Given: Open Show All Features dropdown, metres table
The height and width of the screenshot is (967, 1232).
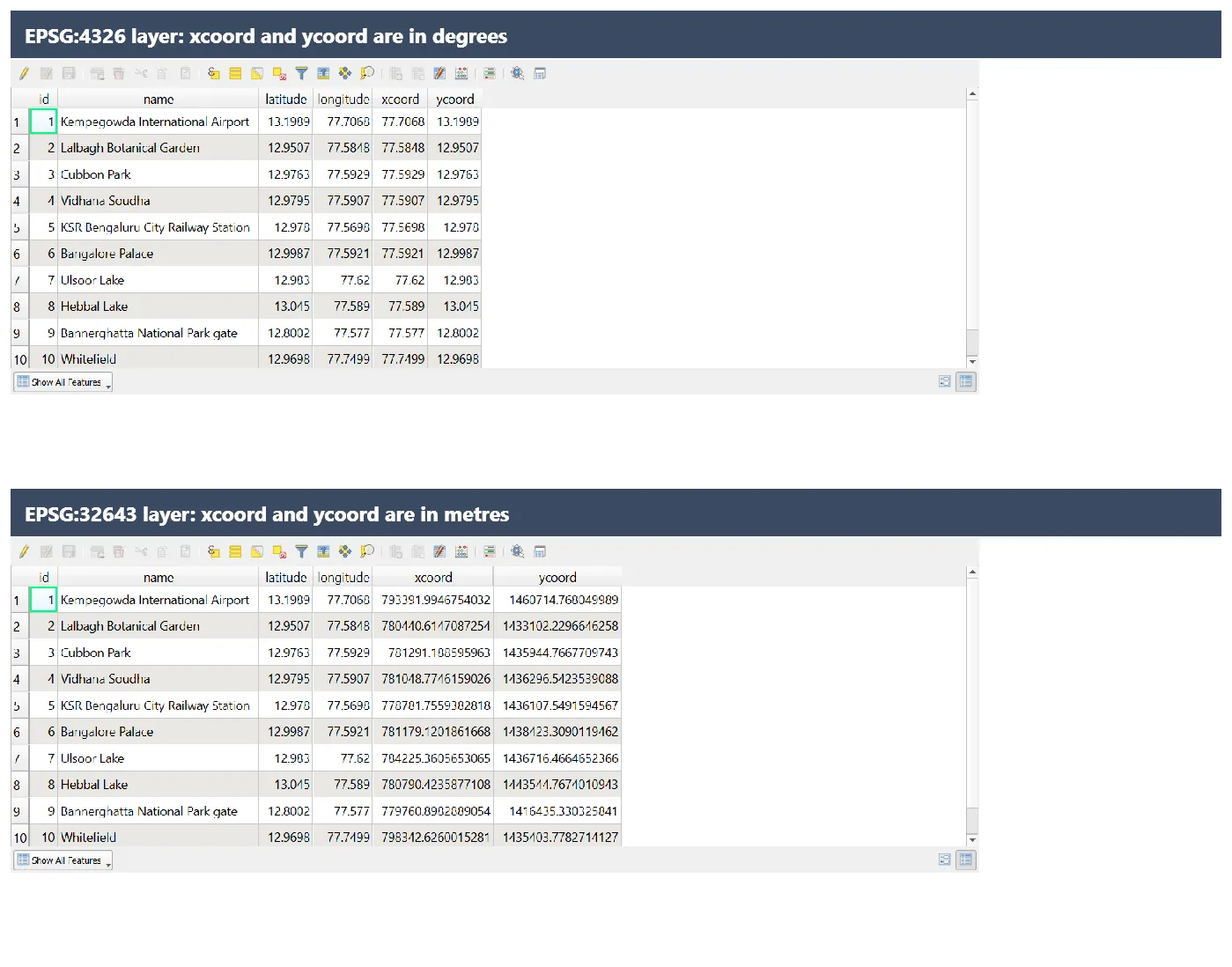Looking at the screenshot, I should [x=63, y=860].
